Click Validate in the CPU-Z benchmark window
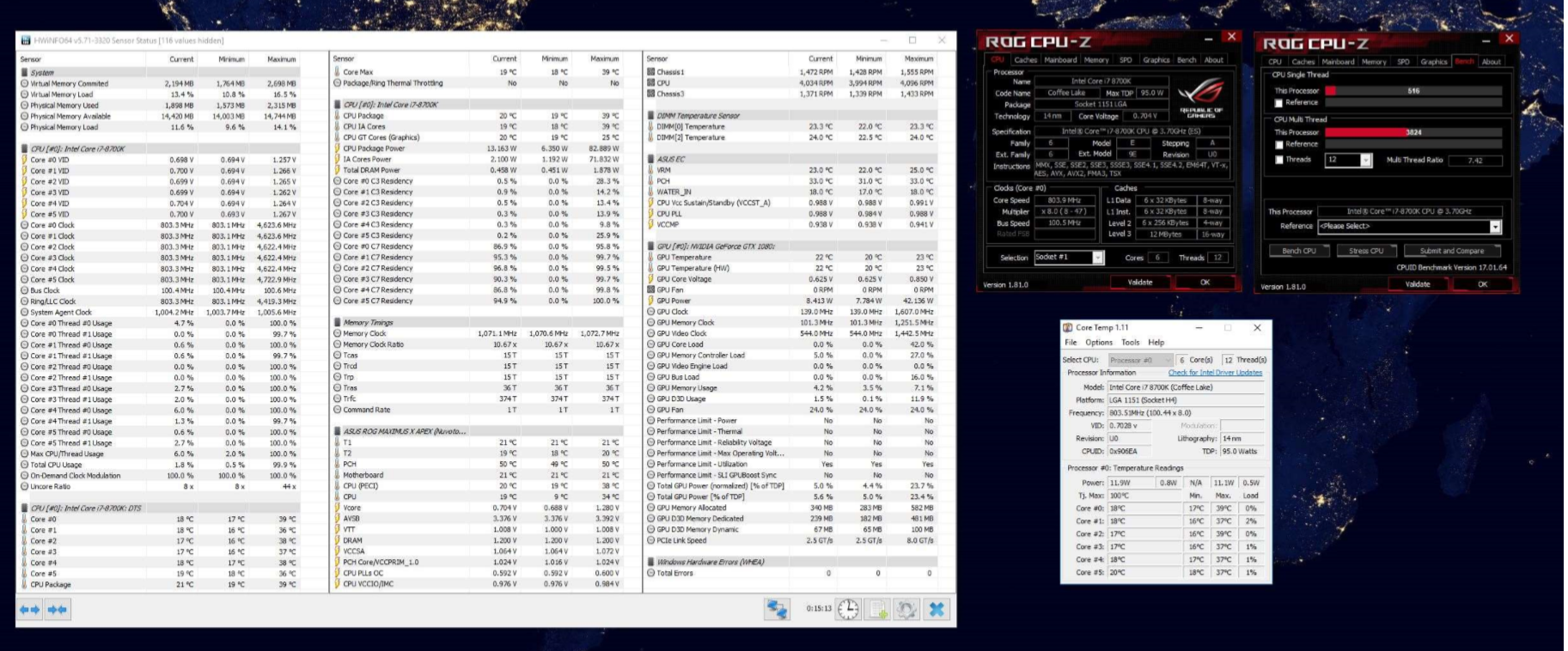 coord(1418,284)
